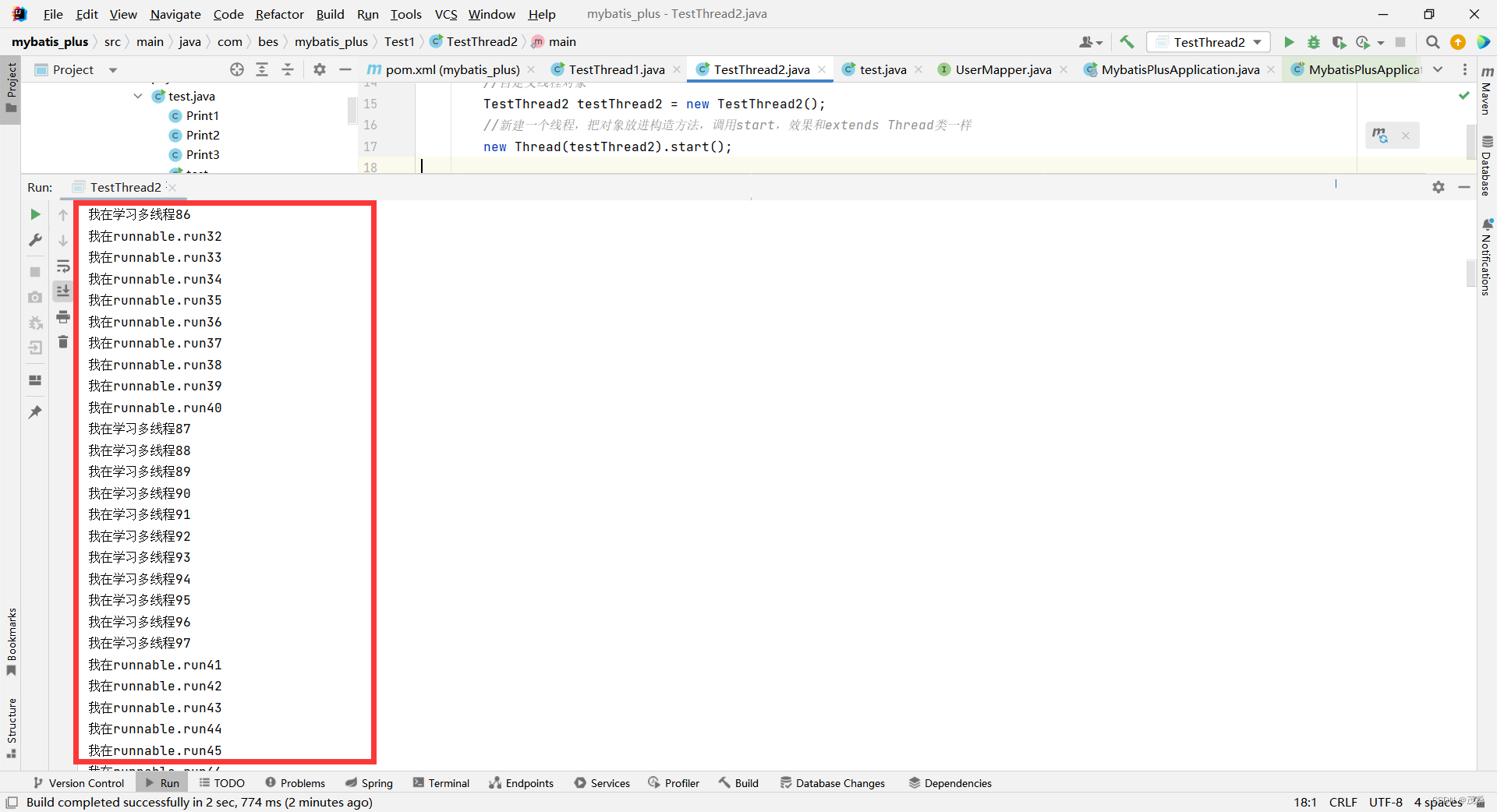Open profiler run dropdown arrow

(x=1381, y=42)
